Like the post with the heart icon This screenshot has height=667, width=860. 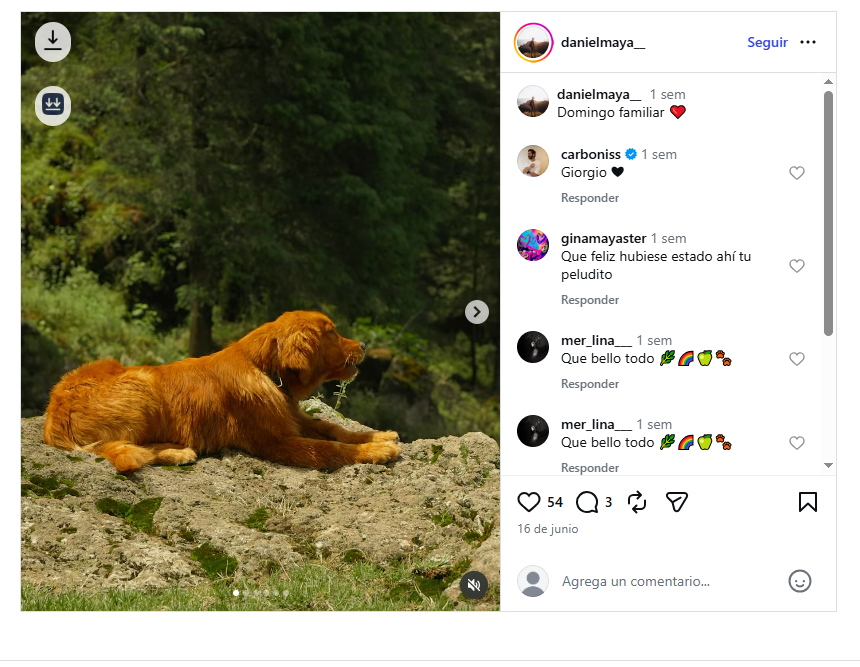tap(529, 502)
